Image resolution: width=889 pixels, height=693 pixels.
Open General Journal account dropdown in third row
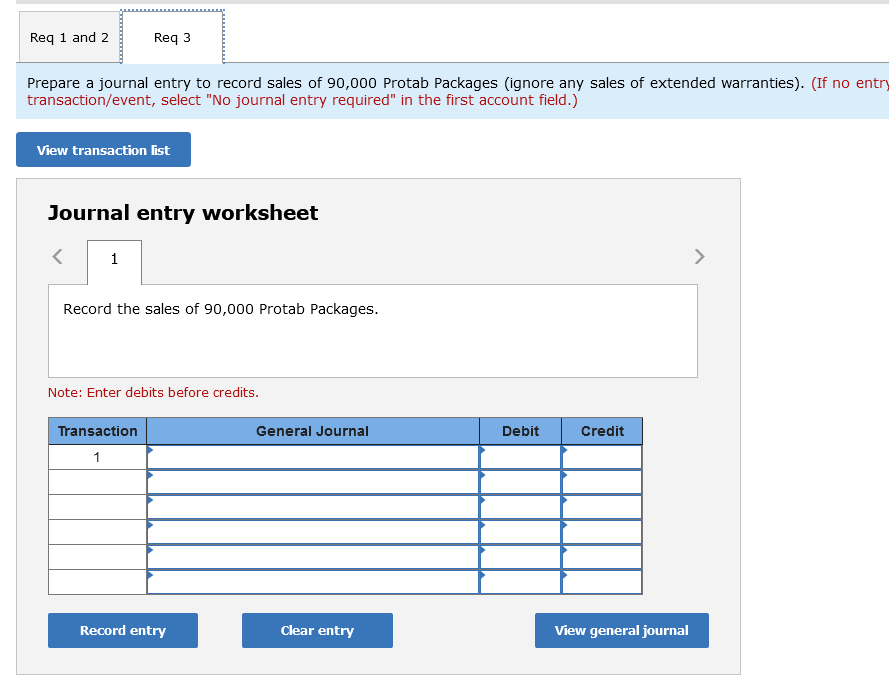(313, 507)
